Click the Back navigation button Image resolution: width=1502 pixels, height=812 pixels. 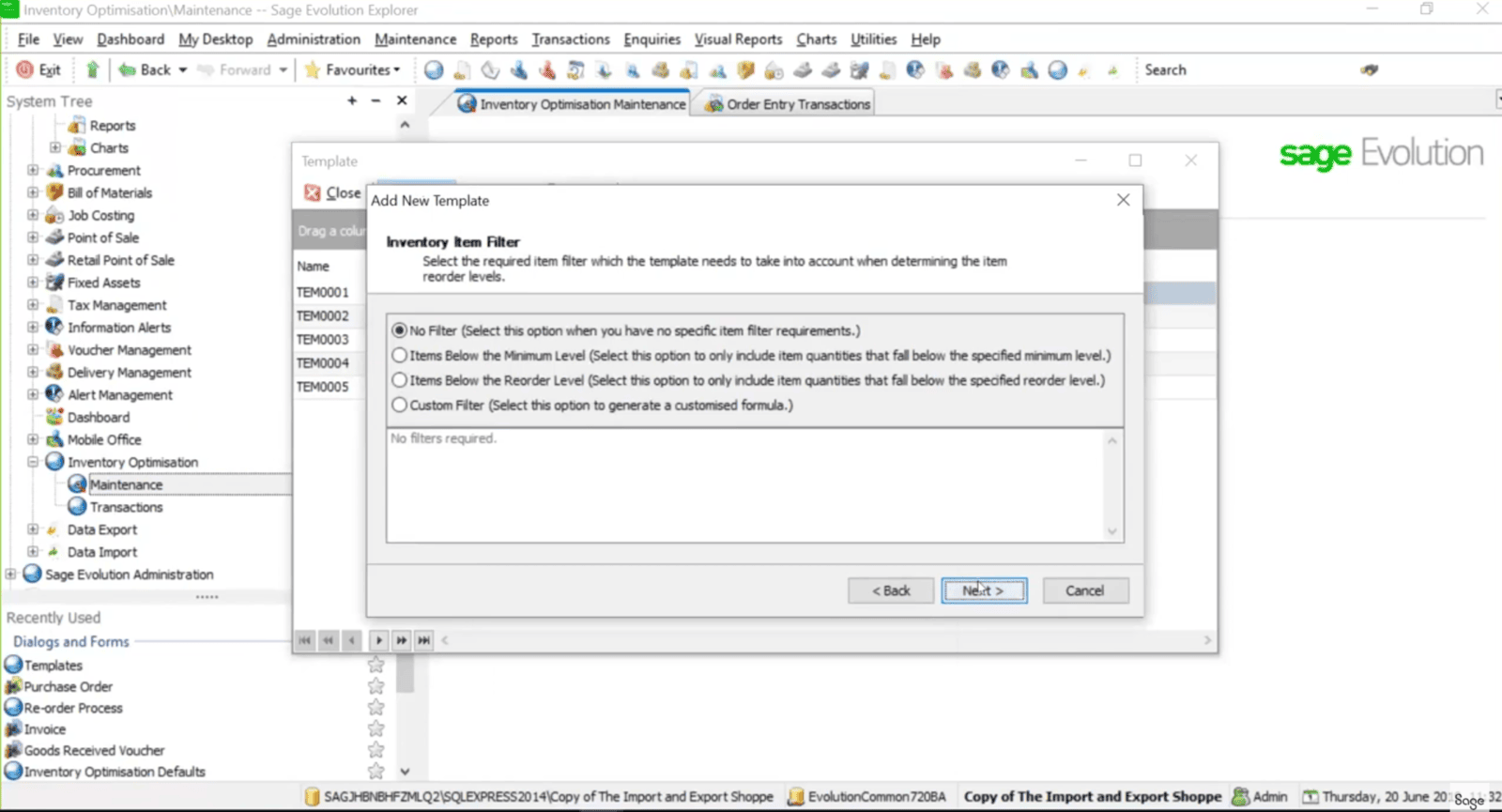[x=145, y=69]
